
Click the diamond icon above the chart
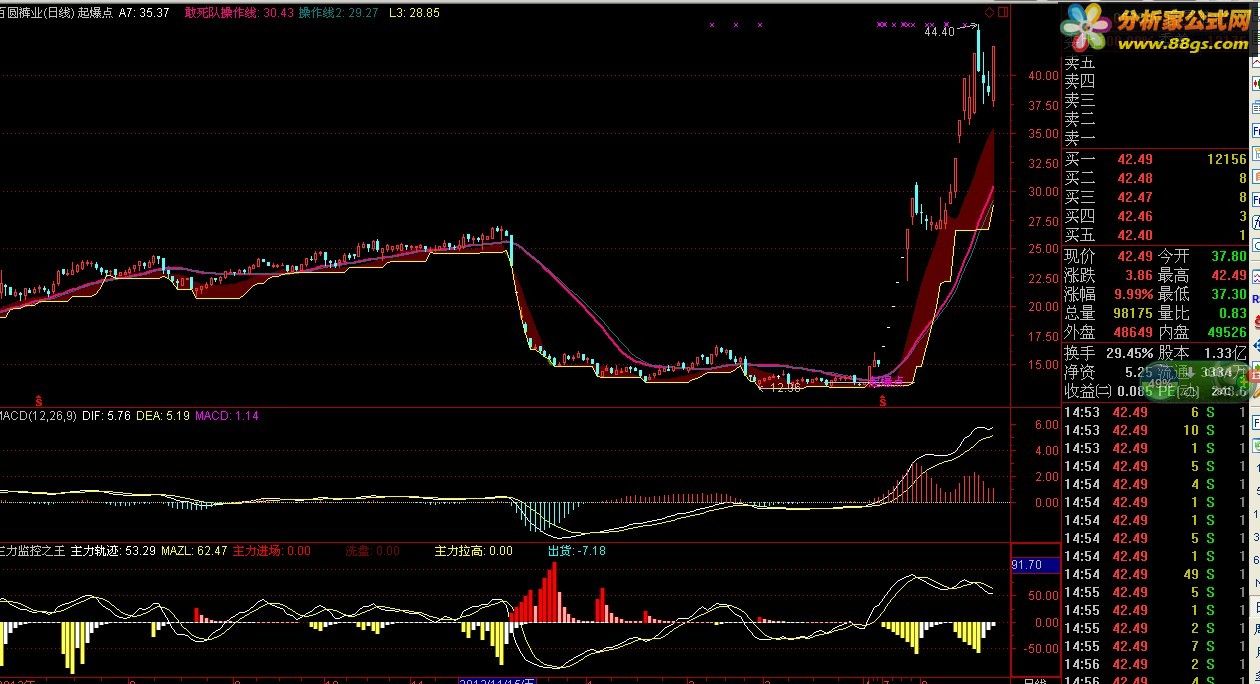[990, 12]
